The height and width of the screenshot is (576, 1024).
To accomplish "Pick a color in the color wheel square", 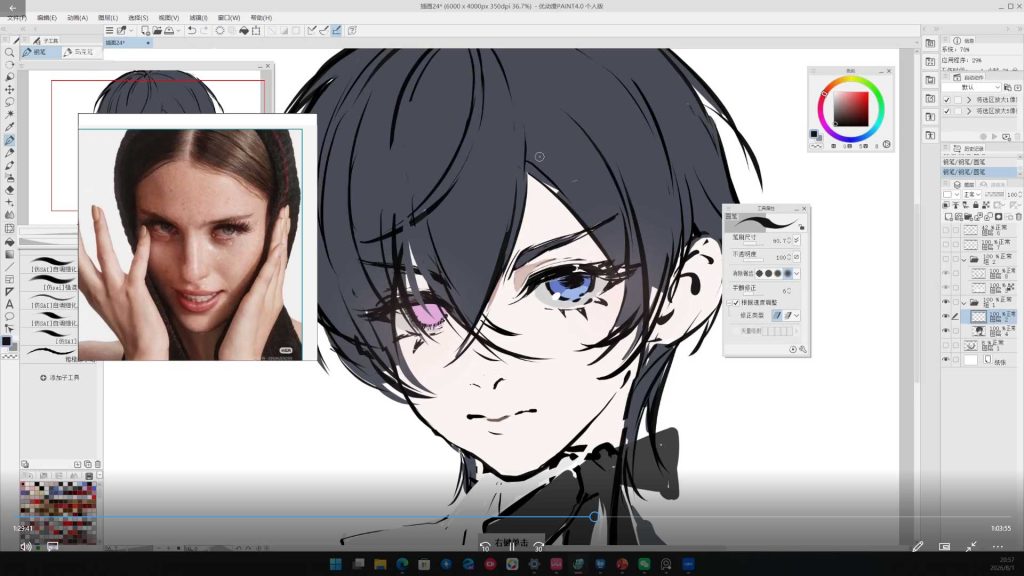I will tap(851, 108).
